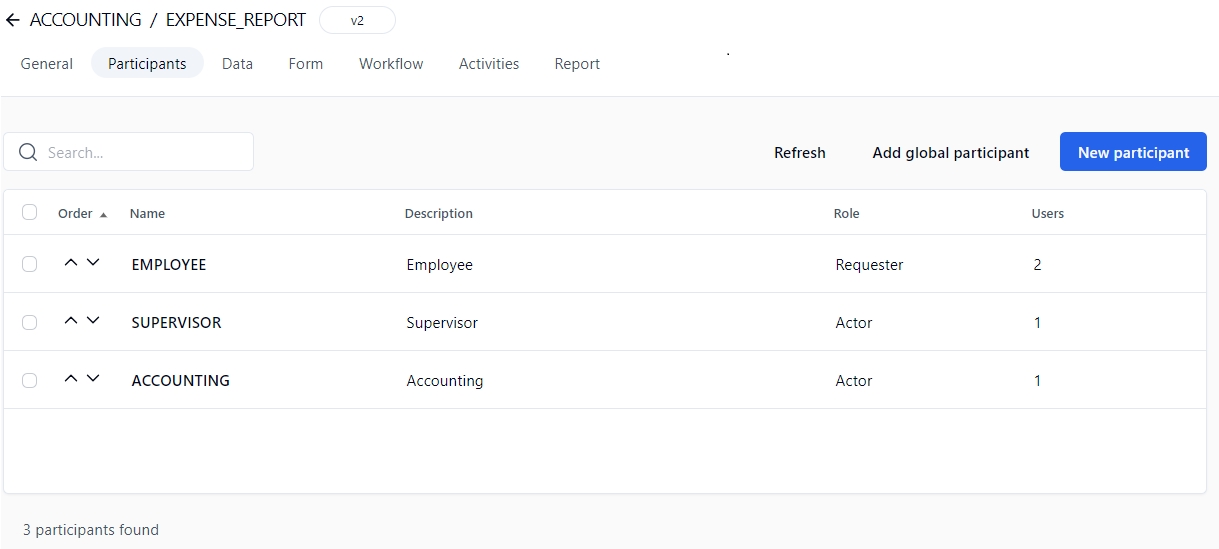Sort by the Order column header
1219x549 pixels.
(x=76, y=213)
